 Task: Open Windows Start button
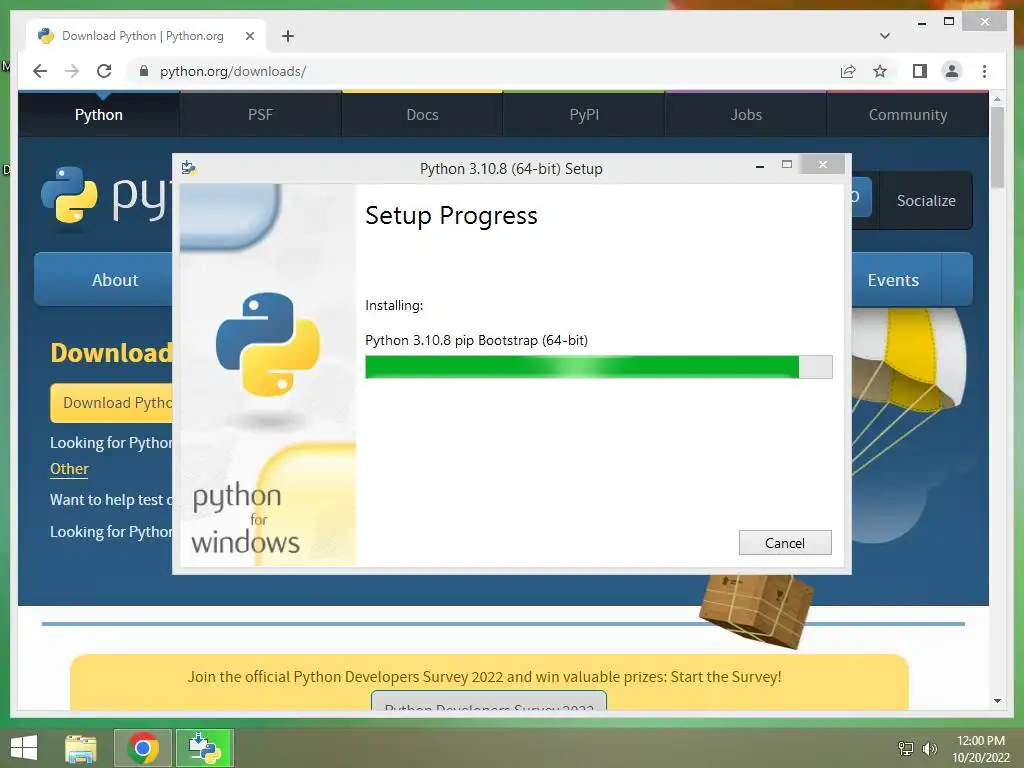point(24,748)
